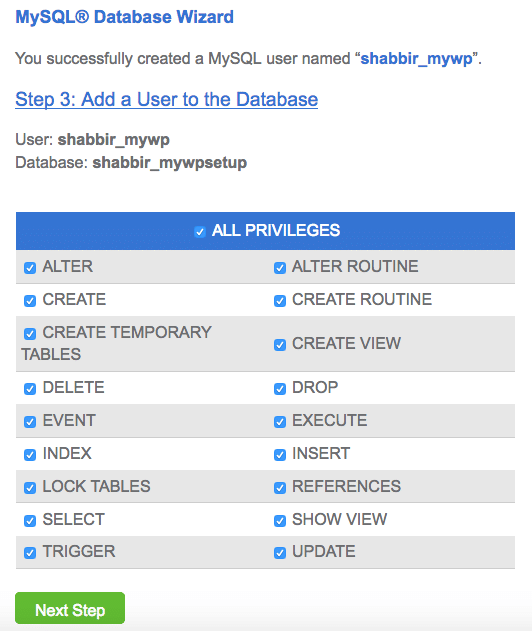Uncheck the INDEX privilege

(30, 455)
